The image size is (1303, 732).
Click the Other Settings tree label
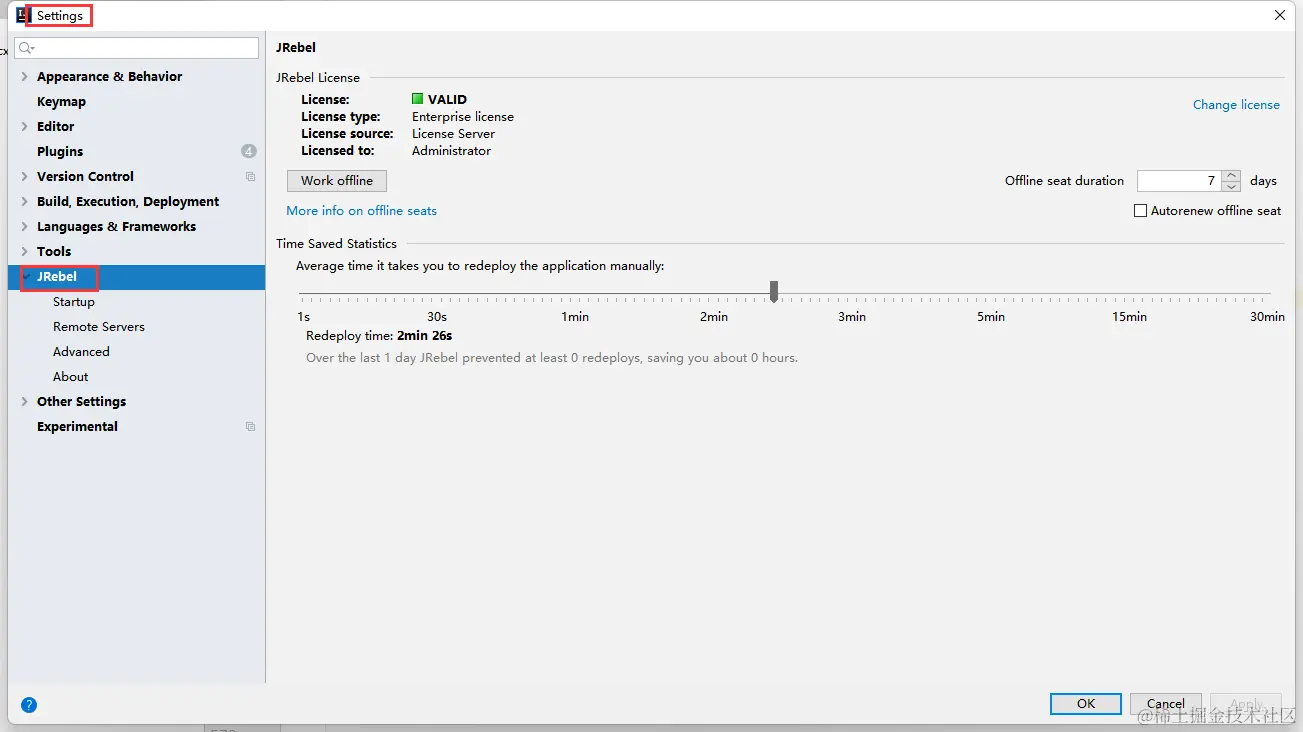(82, 402)
